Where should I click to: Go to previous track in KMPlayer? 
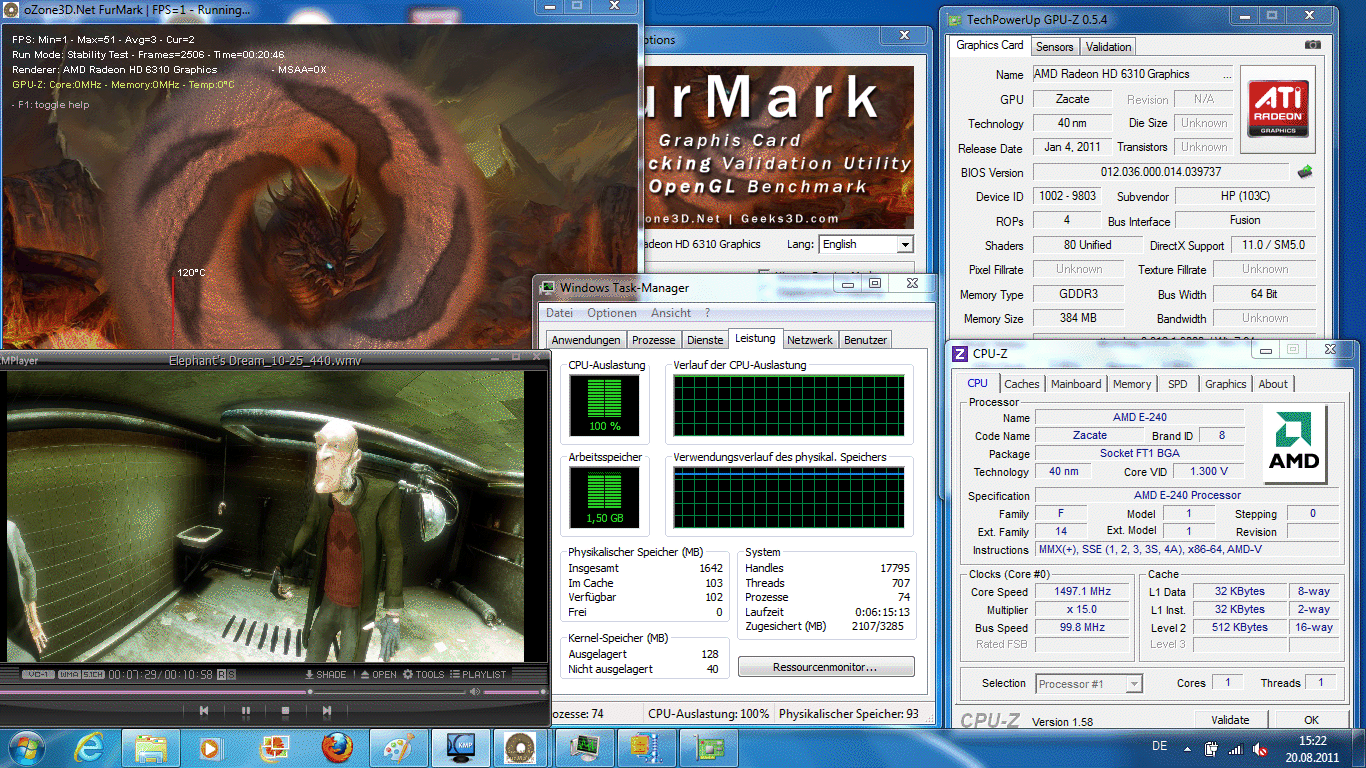coord(204,711)
